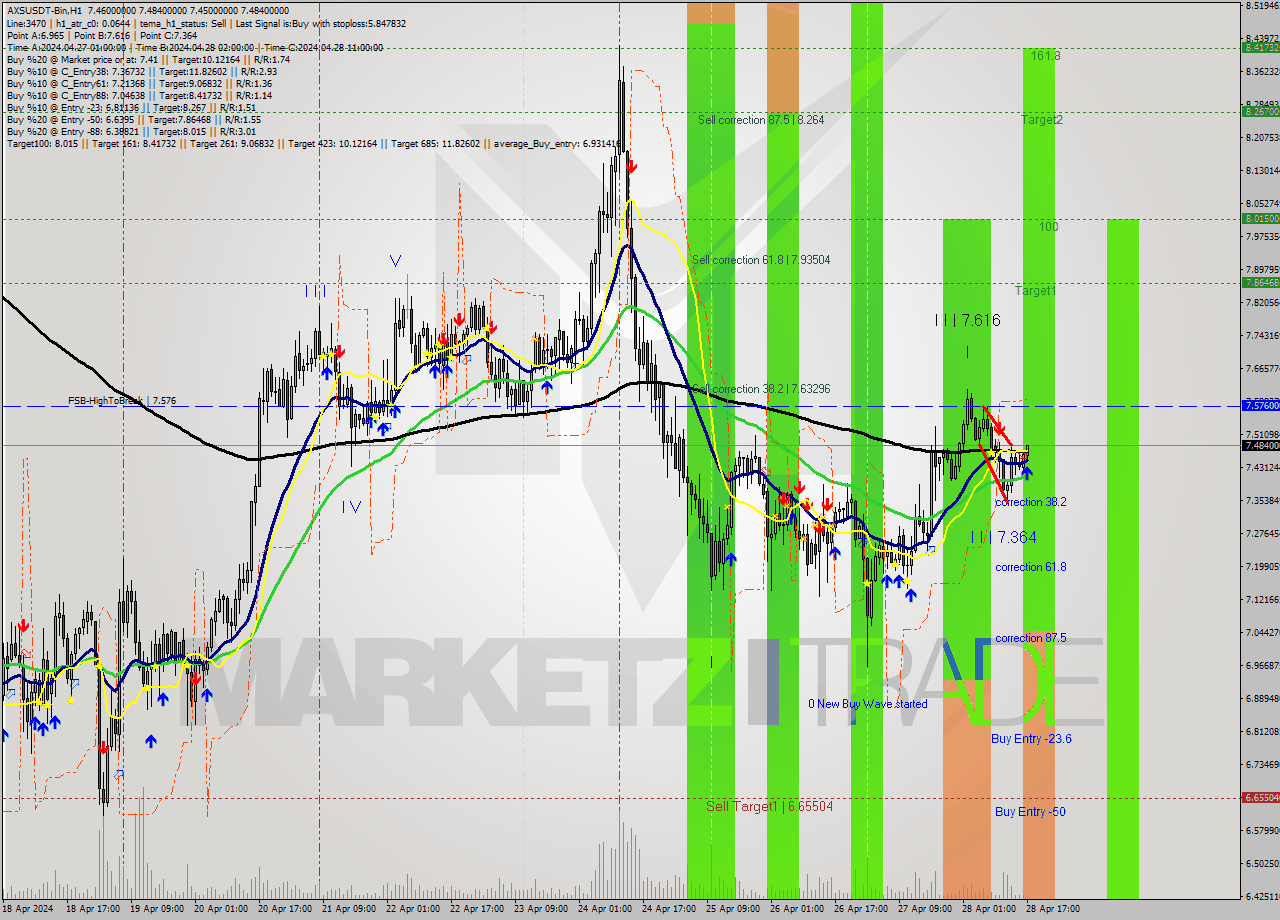Select the 'Buy Entry -50' label
1280x920 pixels.
tap(1030, 812)
